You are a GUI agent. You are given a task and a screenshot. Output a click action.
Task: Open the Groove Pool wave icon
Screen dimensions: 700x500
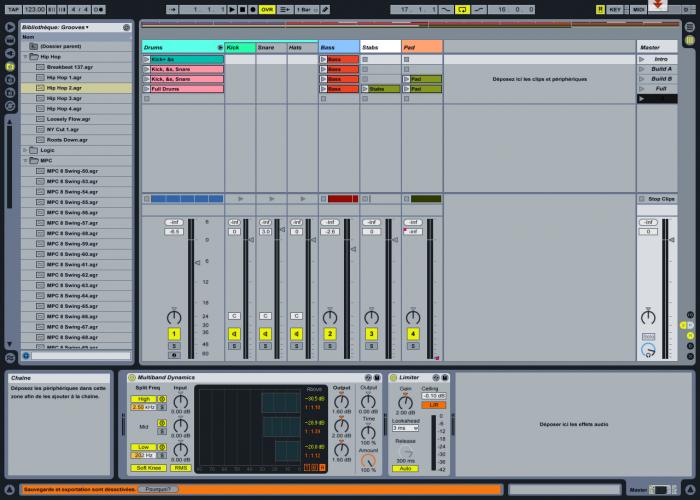(x=10, y=358)
